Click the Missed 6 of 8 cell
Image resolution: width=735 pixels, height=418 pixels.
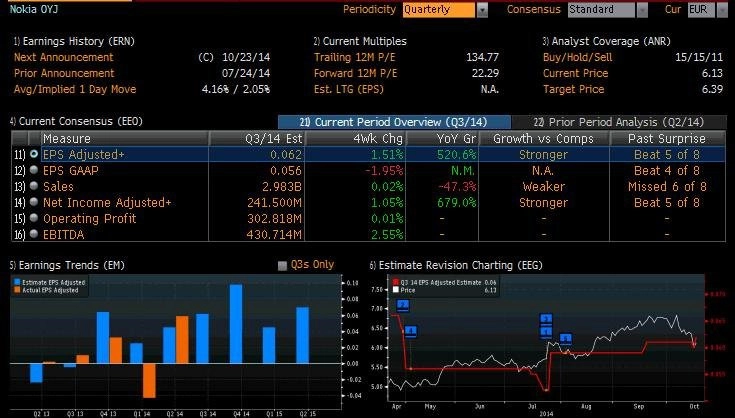667,187
